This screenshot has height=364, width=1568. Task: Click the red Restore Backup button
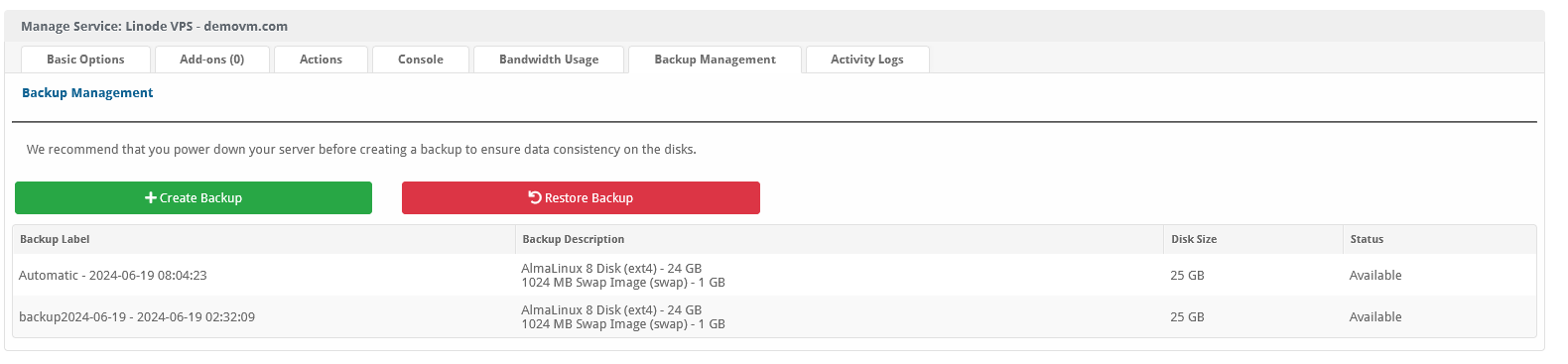pos(581,197)
